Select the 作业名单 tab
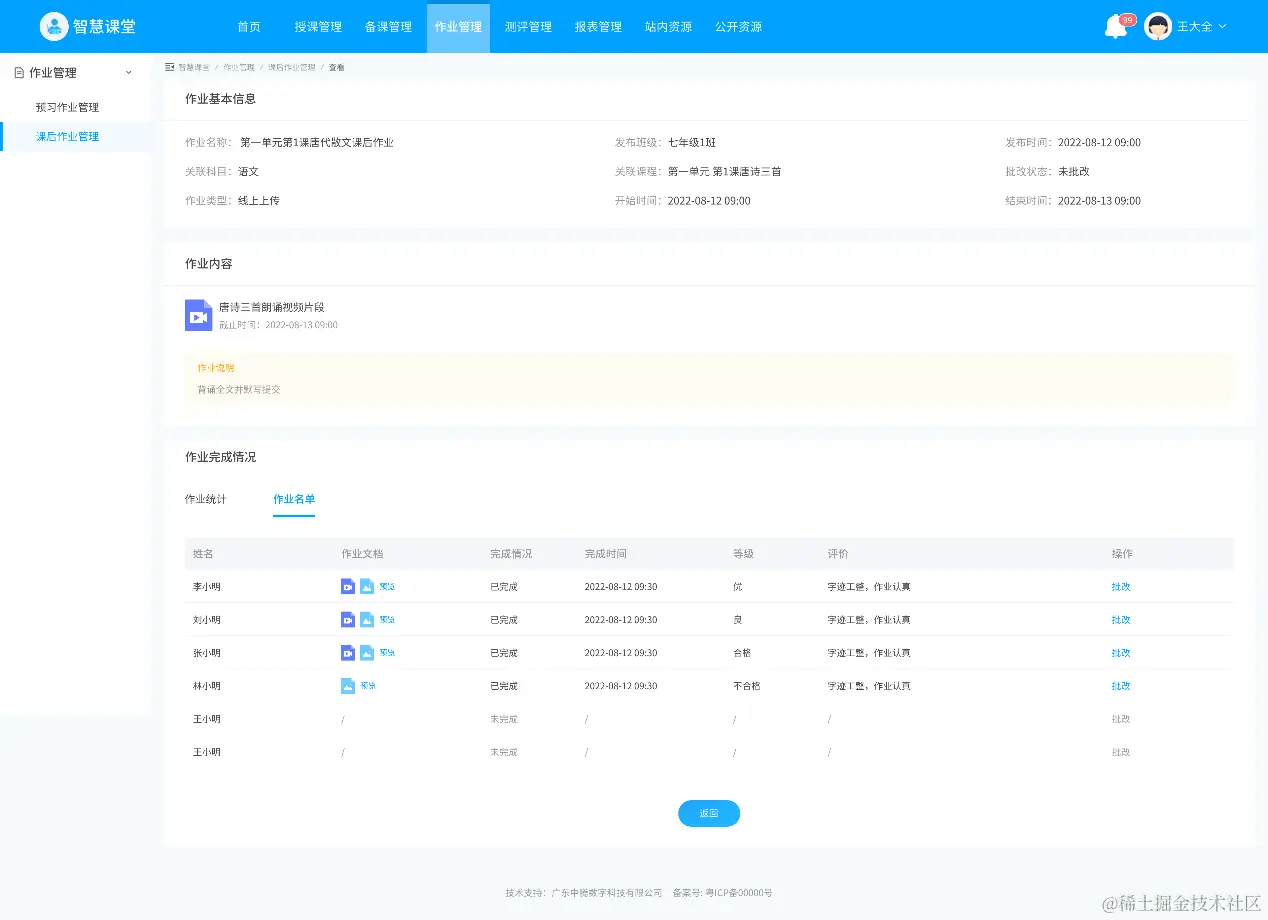 (x=294, y=499)
